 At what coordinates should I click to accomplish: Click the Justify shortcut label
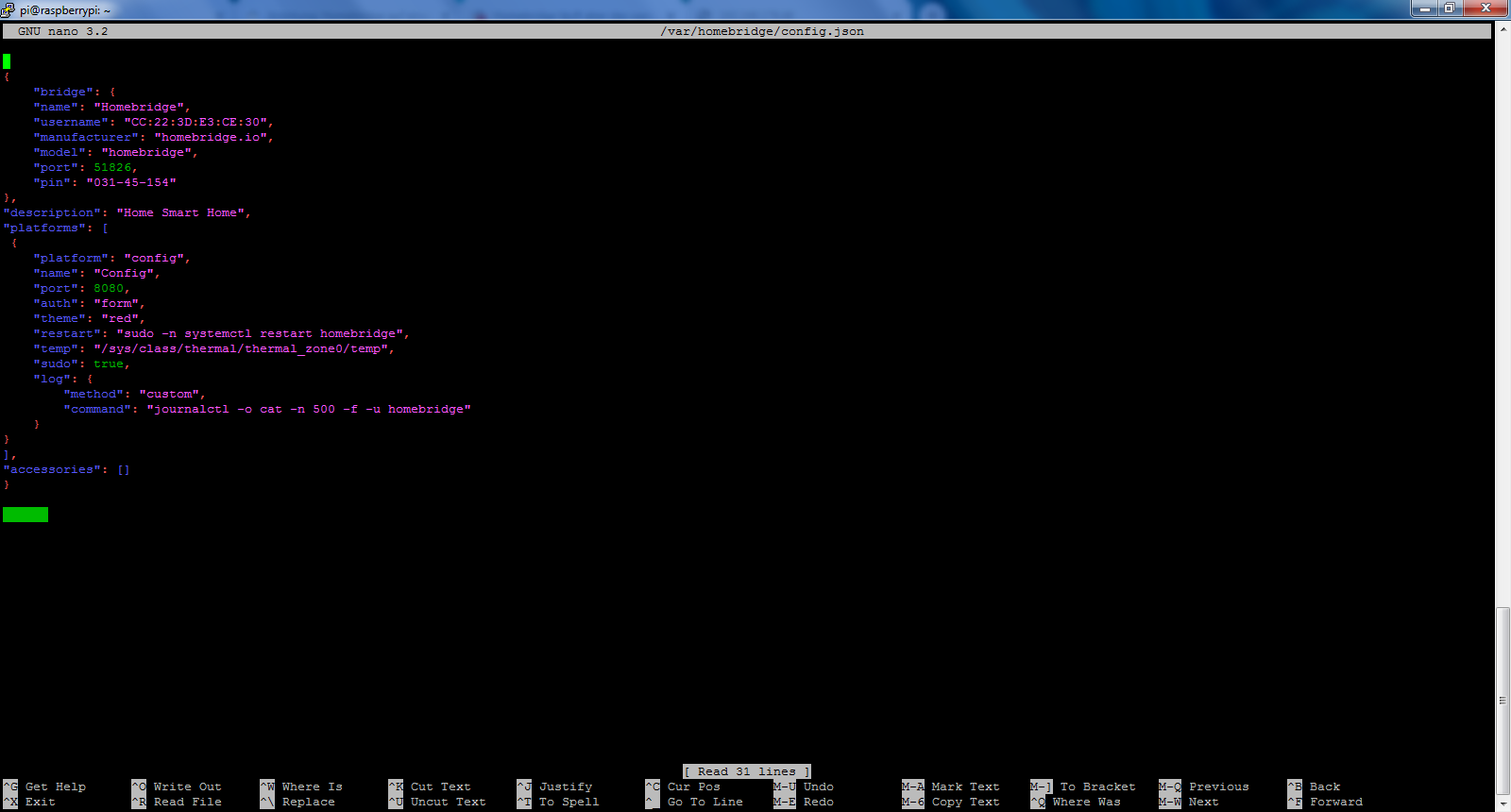pos(566,787)
